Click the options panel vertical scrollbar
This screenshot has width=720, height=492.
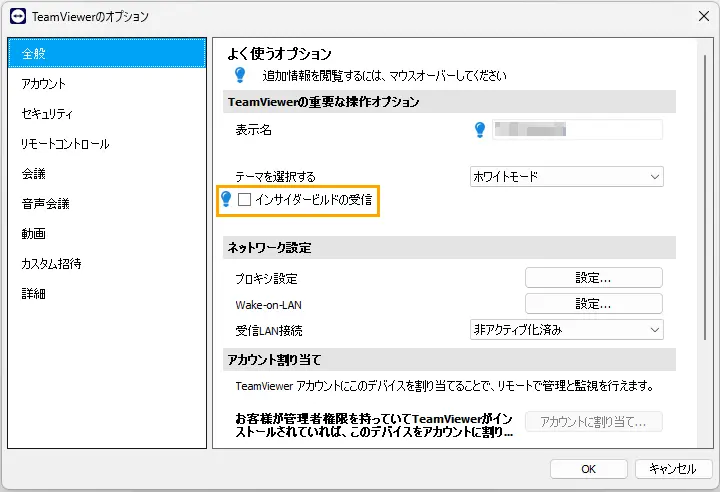click(x=705, y=198)
